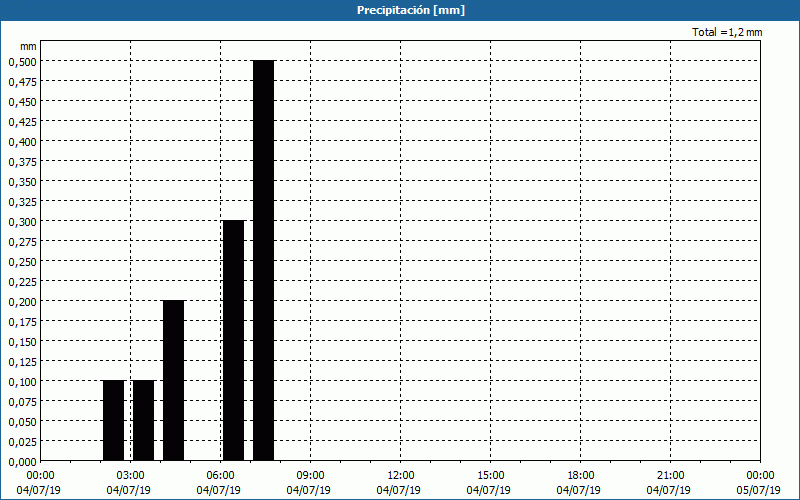Click the 0,100 y-axis label

click(x=22, y=382)
